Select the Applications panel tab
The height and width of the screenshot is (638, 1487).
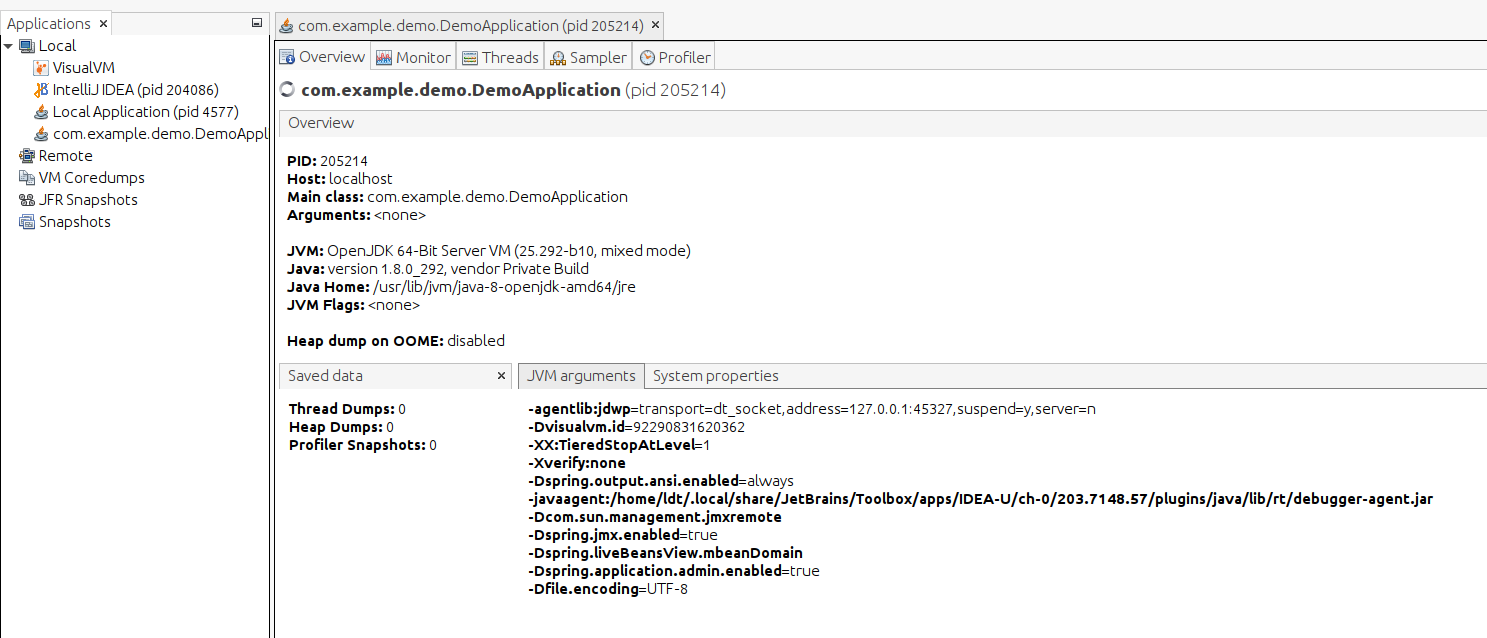pyautogui.click(x=57, y=24)
